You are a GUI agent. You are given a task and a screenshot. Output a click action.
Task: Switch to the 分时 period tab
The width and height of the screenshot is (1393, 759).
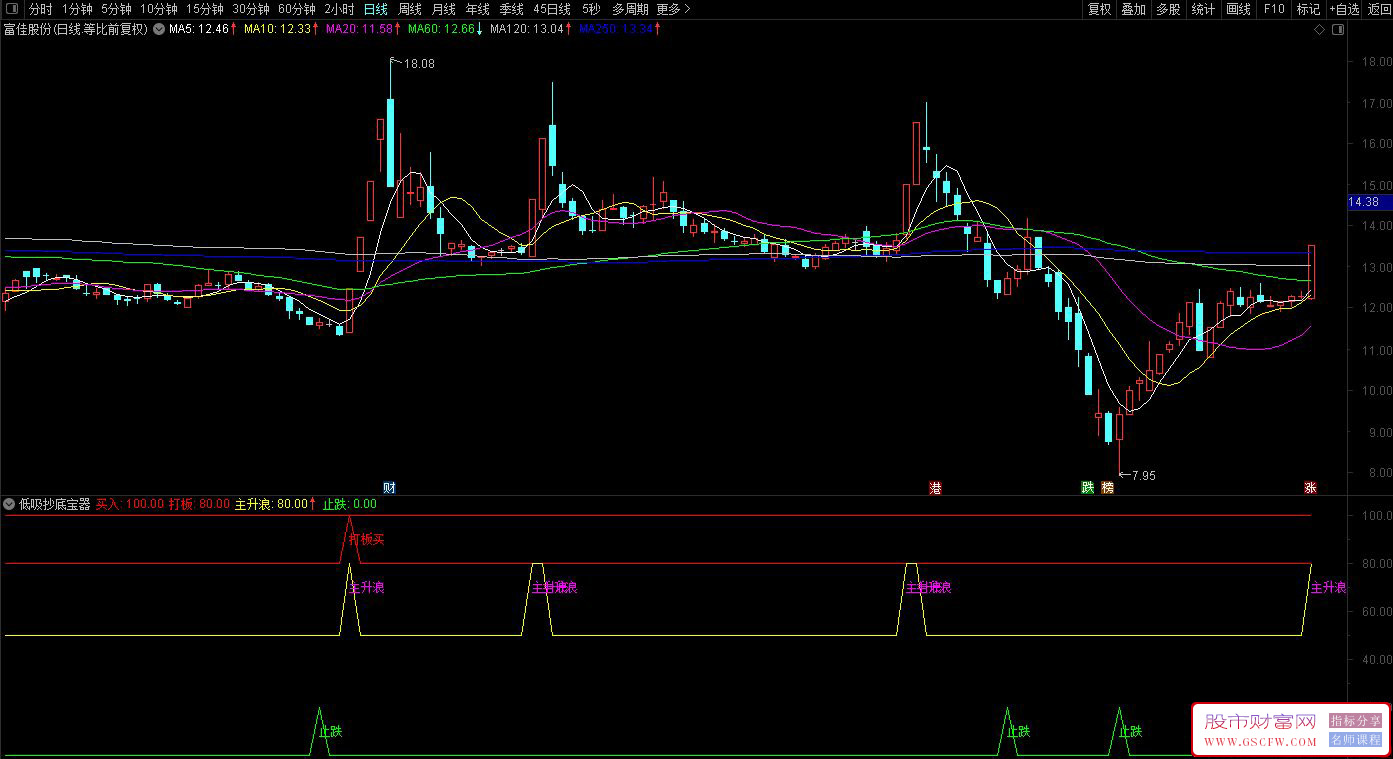tap(41, 9)
